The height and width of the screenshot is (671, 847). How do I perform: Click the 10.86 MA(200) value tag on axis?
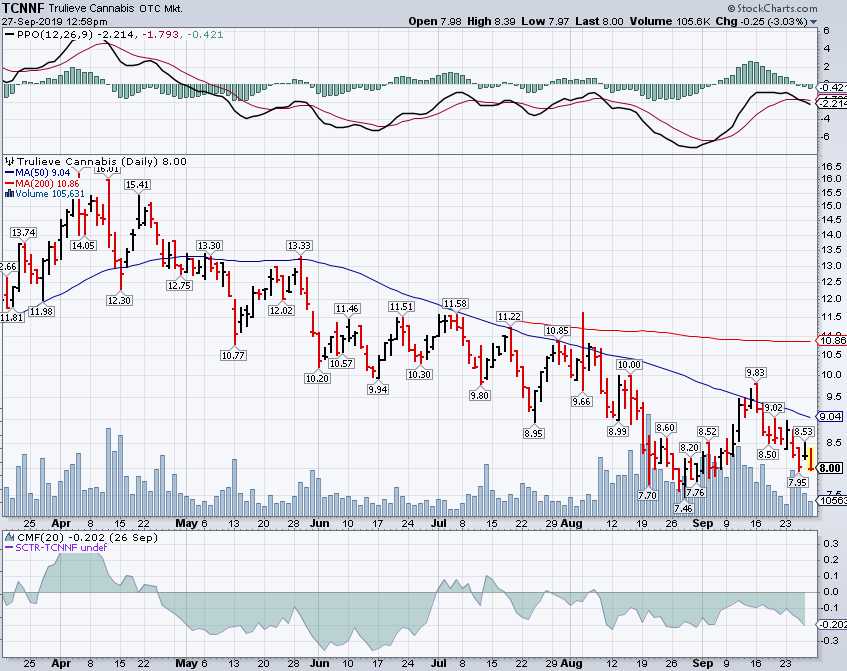coord(832,341)
